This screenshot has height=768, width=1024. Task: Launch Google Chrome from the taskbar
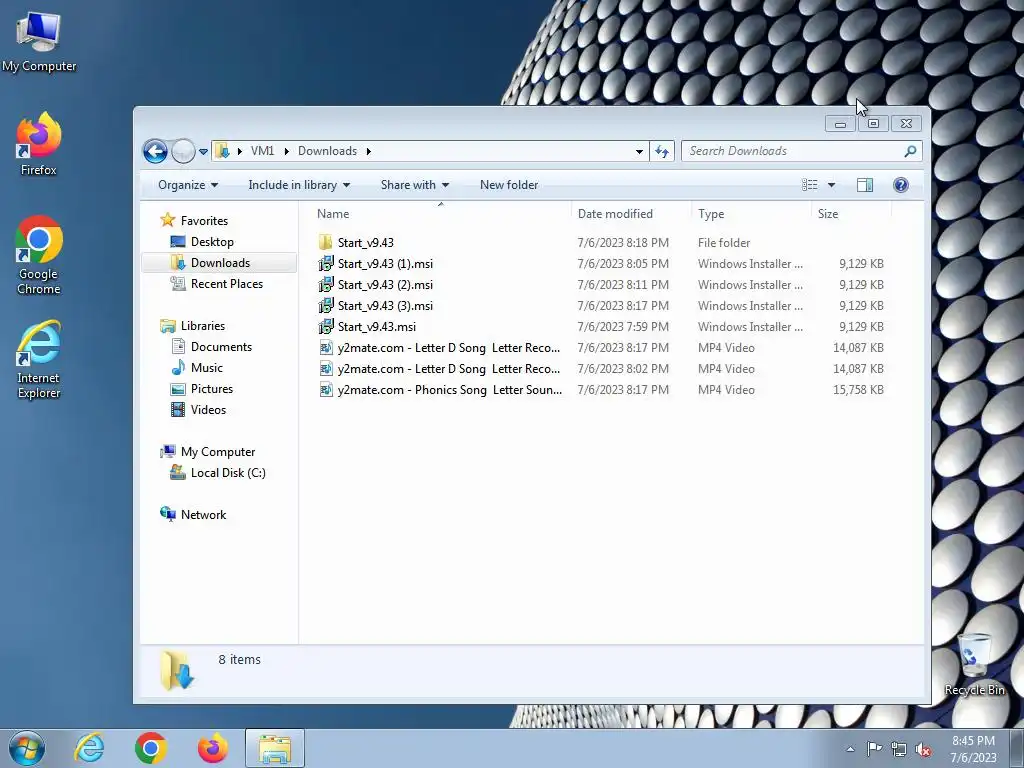point(151,748)
